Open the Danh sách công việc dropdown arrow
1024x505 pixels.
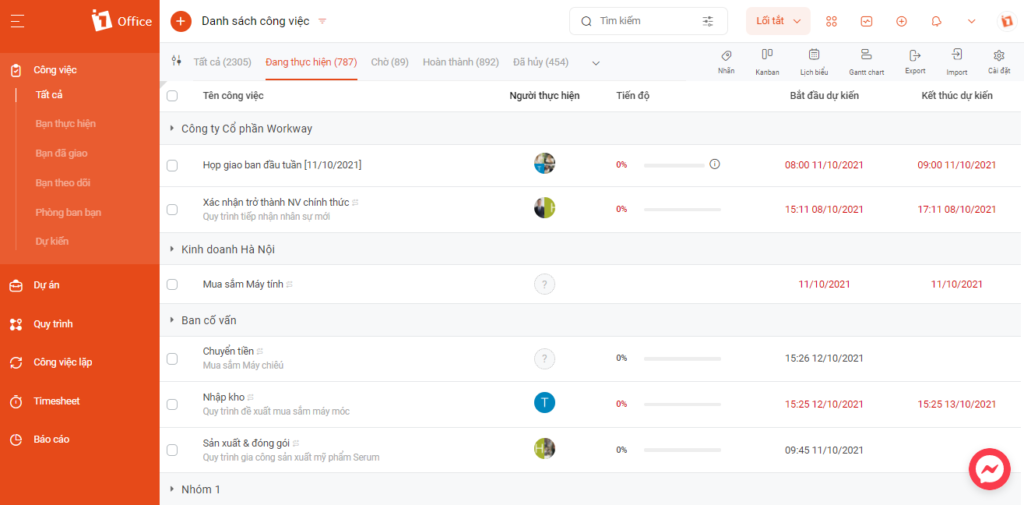[x=322, y=22]
